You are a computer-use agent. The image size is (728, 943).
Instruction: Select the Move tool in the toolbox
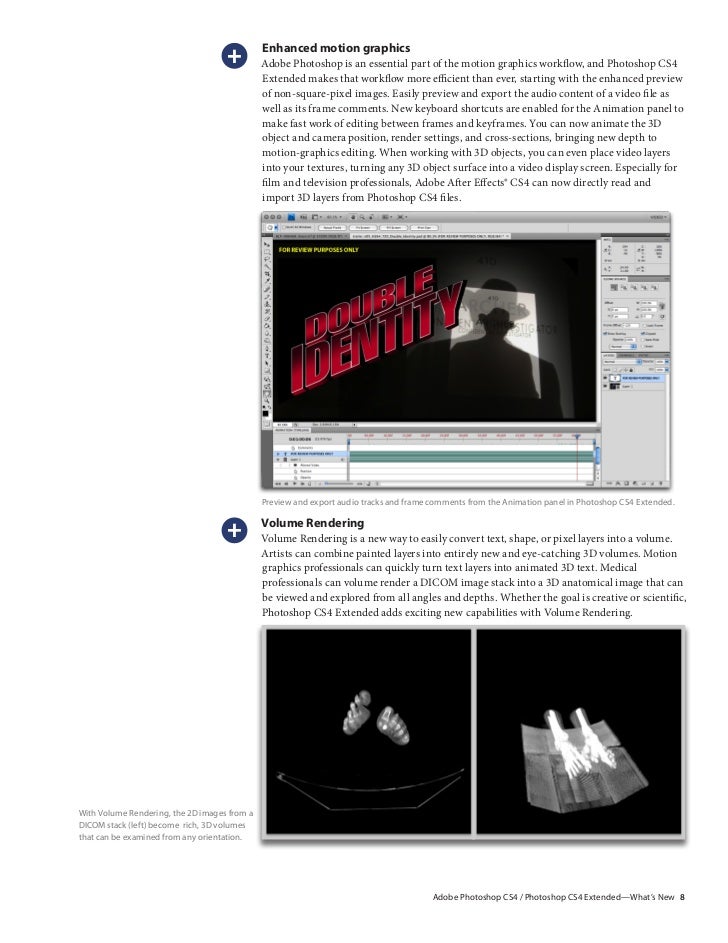268,245
